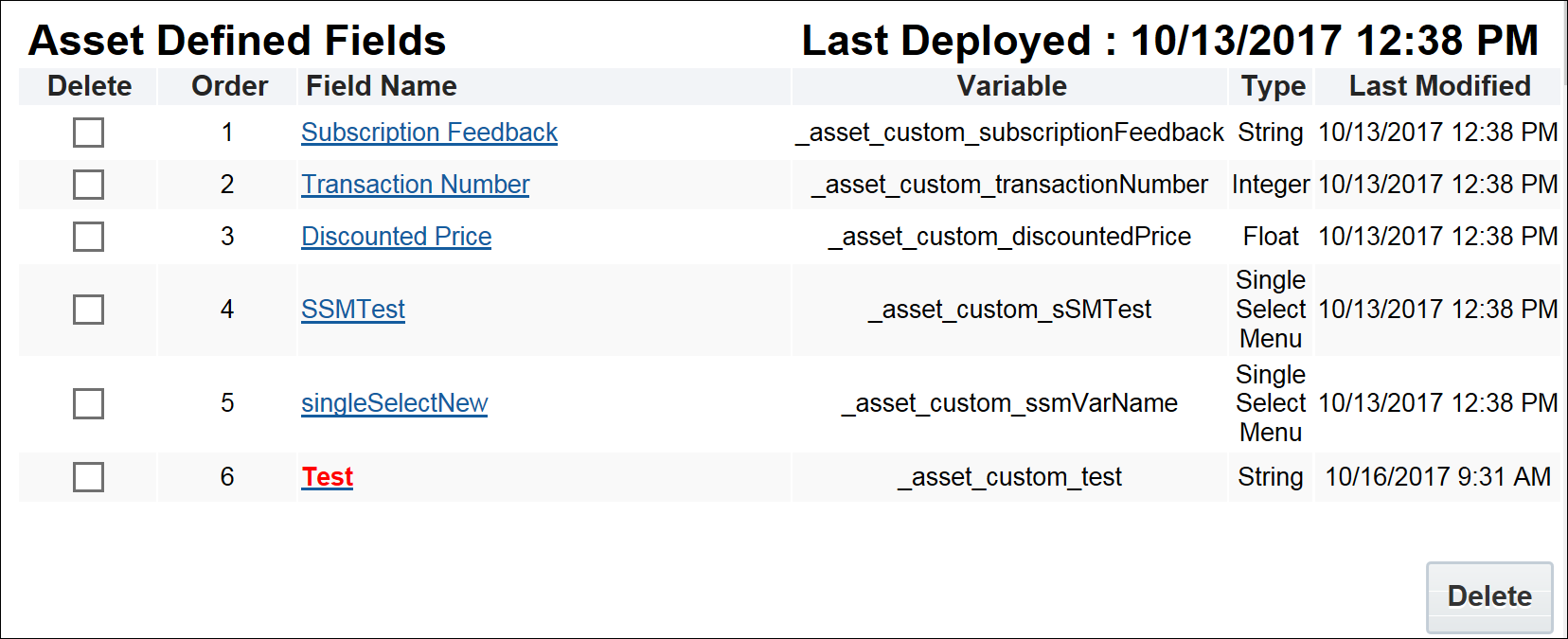
Task: Click the Order column header
Action: (229, 86)
